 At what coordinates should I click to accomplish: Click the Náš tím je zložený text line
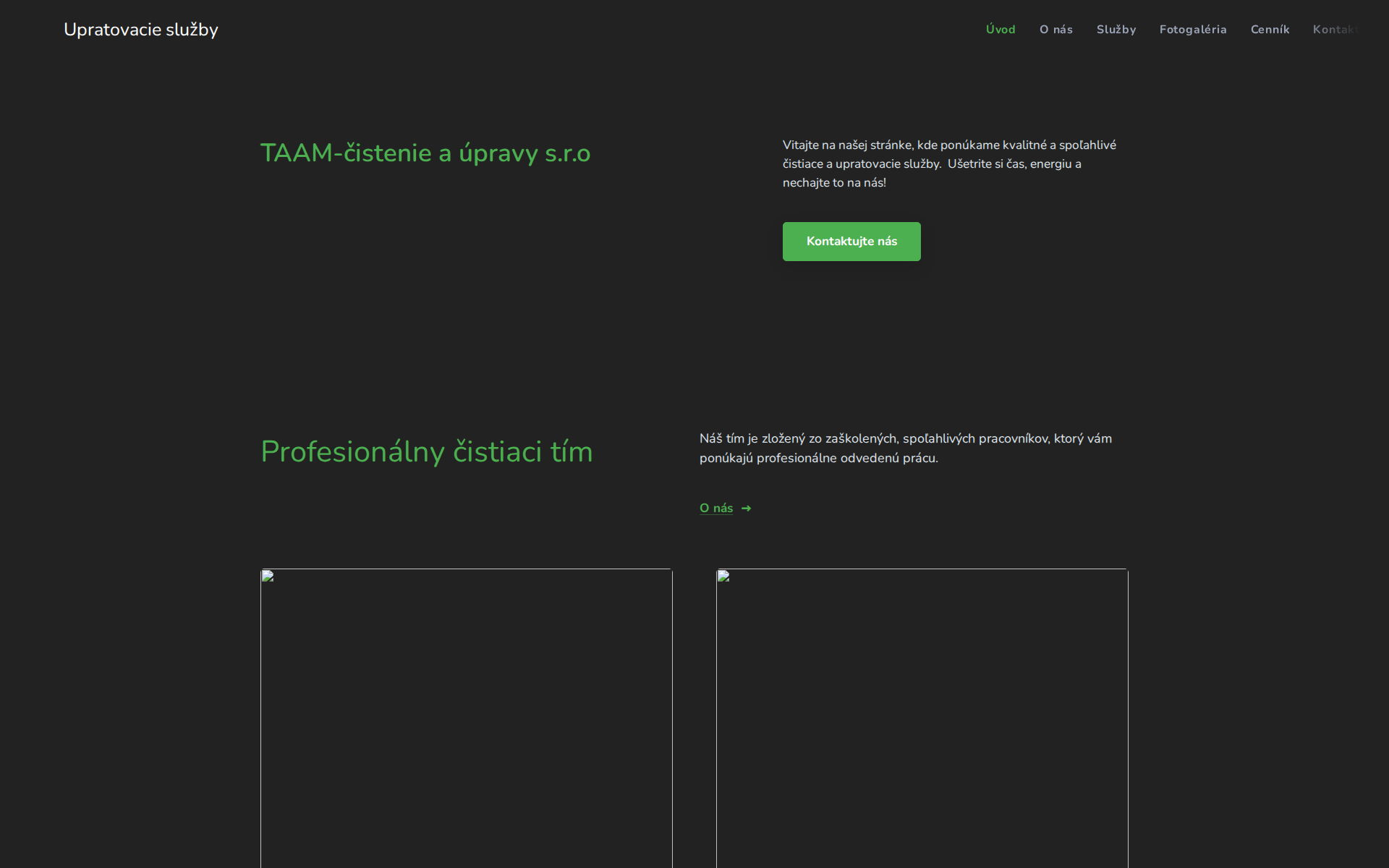[905, 438]
